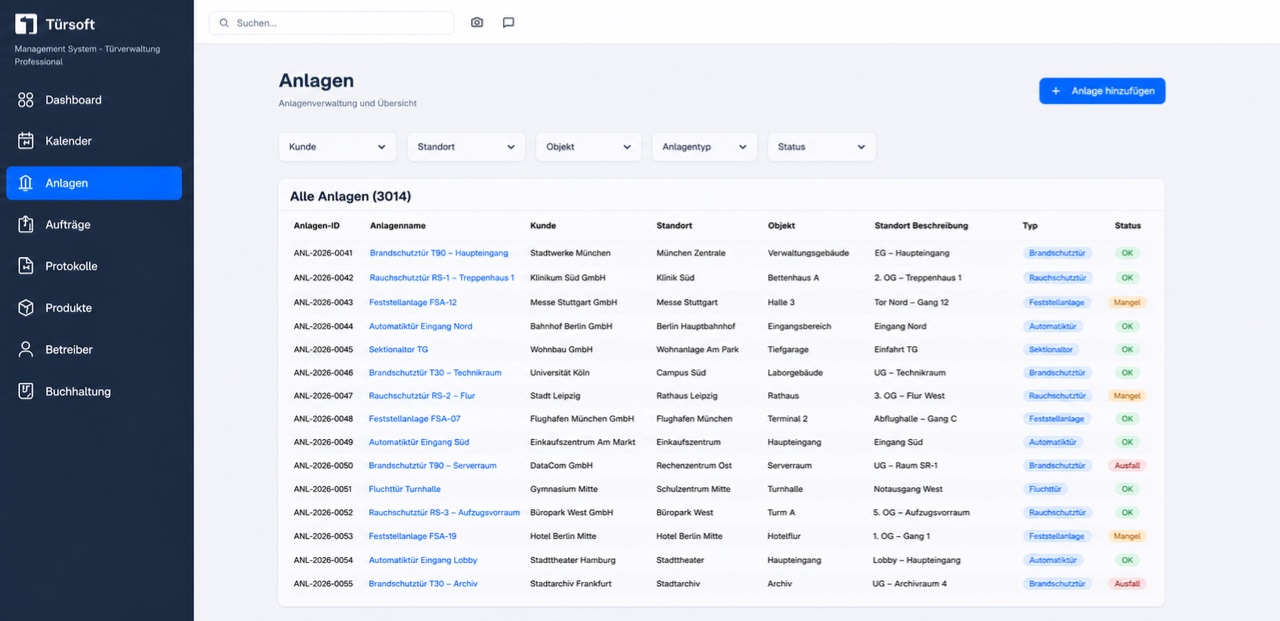1280x621 pixels.
Task: Open Kalender from the sidebar
Action: point(94,141)
